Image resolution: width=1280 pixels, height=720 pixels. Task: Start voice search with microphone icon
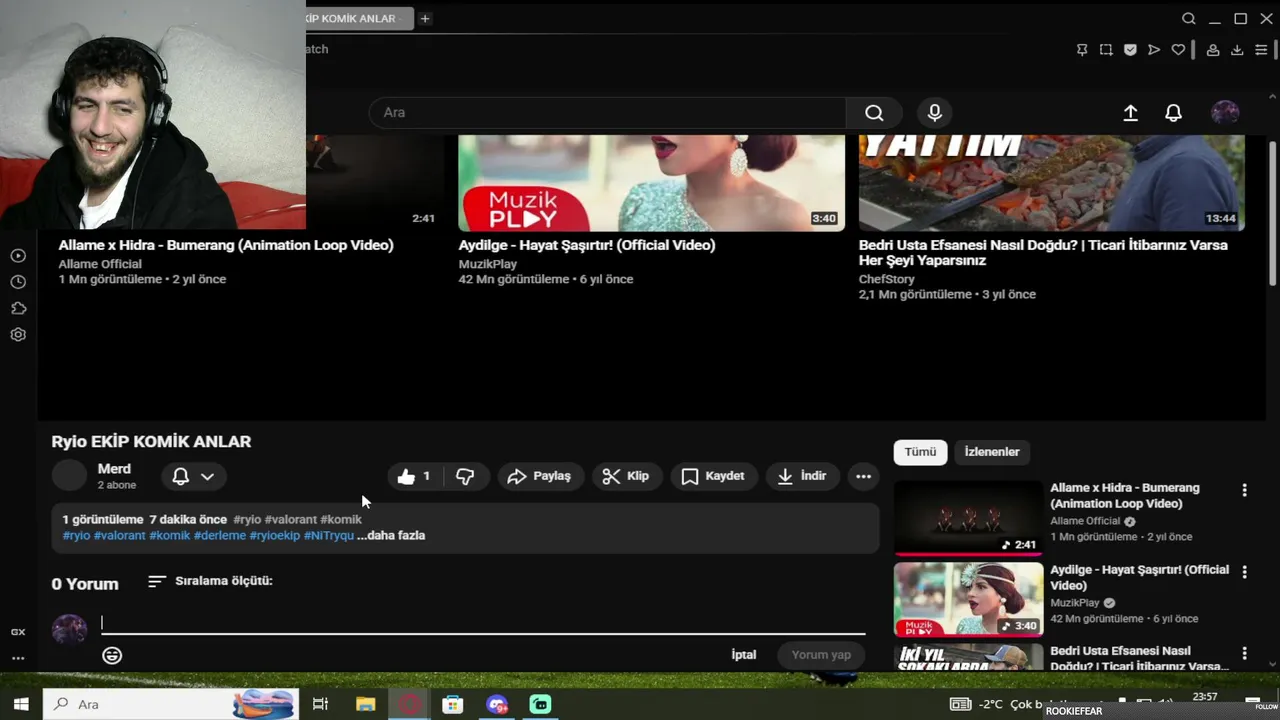tap(934, 113)
